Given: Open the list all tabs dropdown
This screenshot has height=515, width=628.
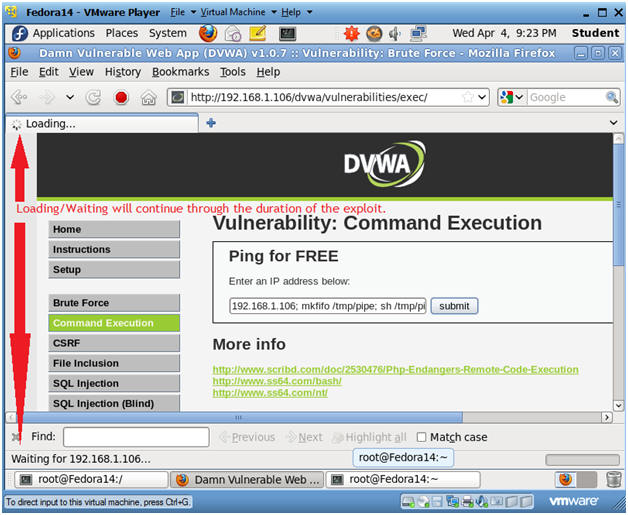Looking at the screenshot, I should (x=613, y=123).
